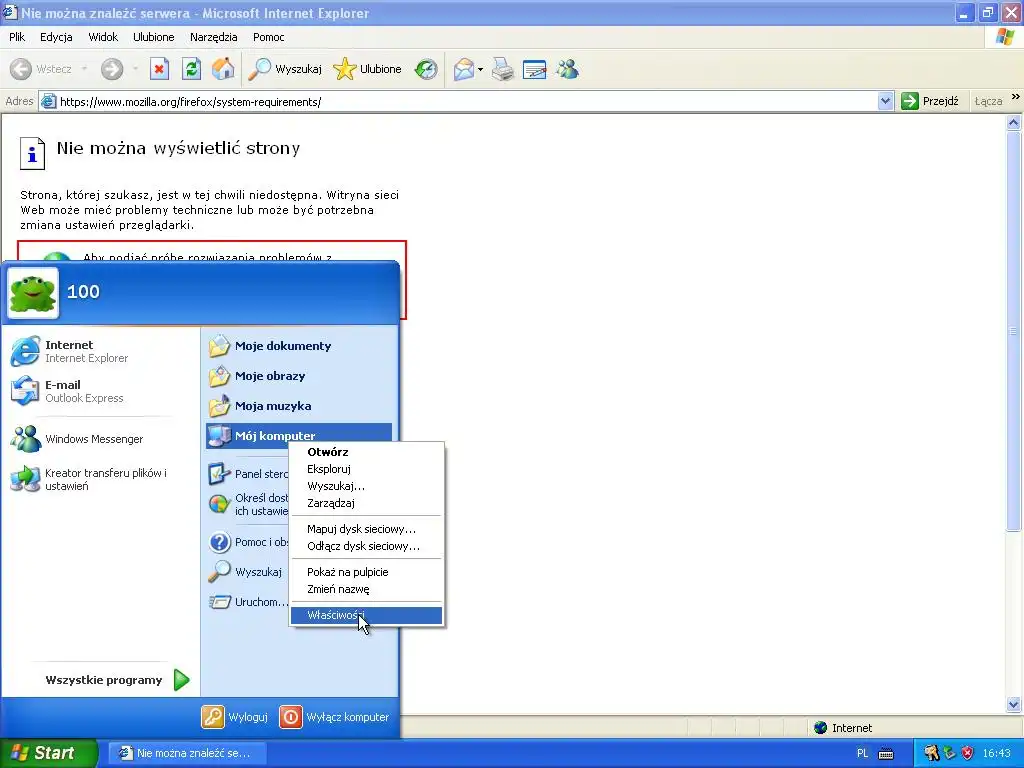This screenshot has width=1024, height=768.
Task: Open Moje dokumenty folder
Action: pos(299,346)
